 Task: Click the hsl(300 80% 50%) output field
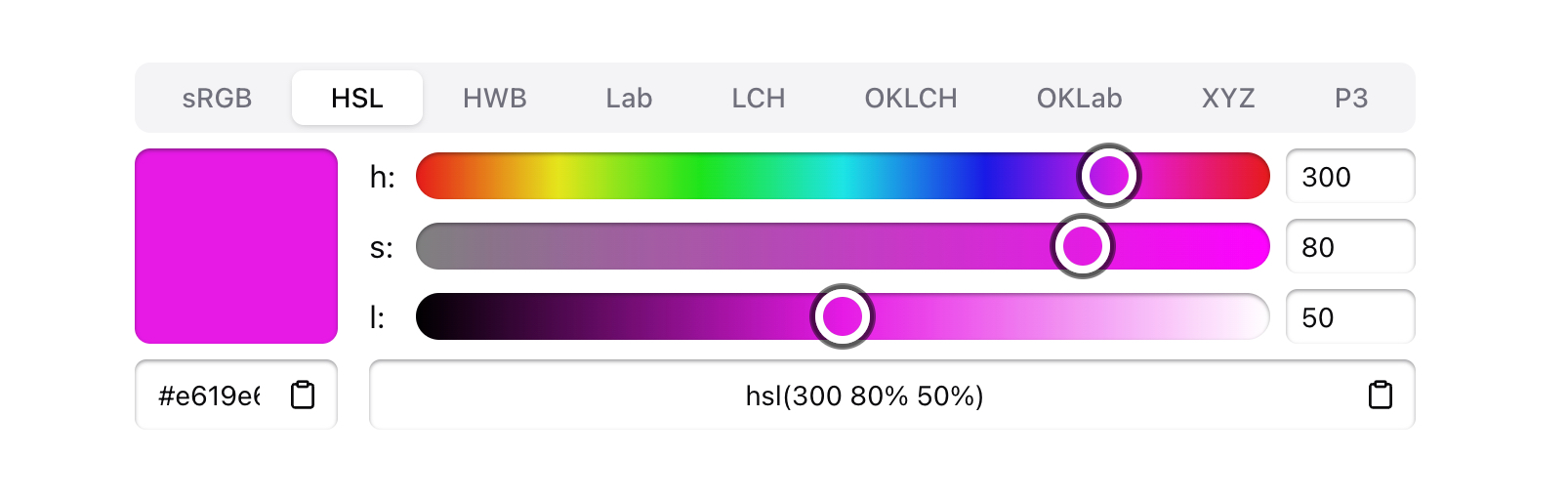864,396
